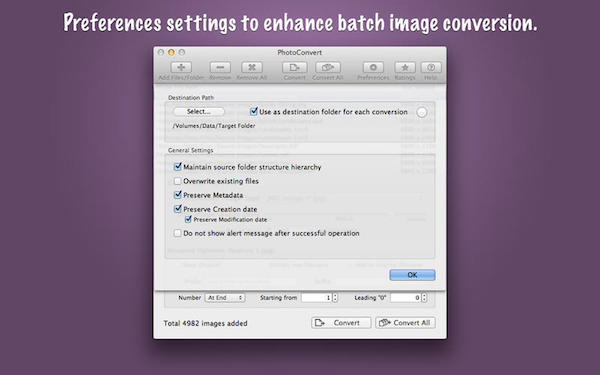
Task: Click the Leading "0" stepper arrows
Action: click(424, 298)
